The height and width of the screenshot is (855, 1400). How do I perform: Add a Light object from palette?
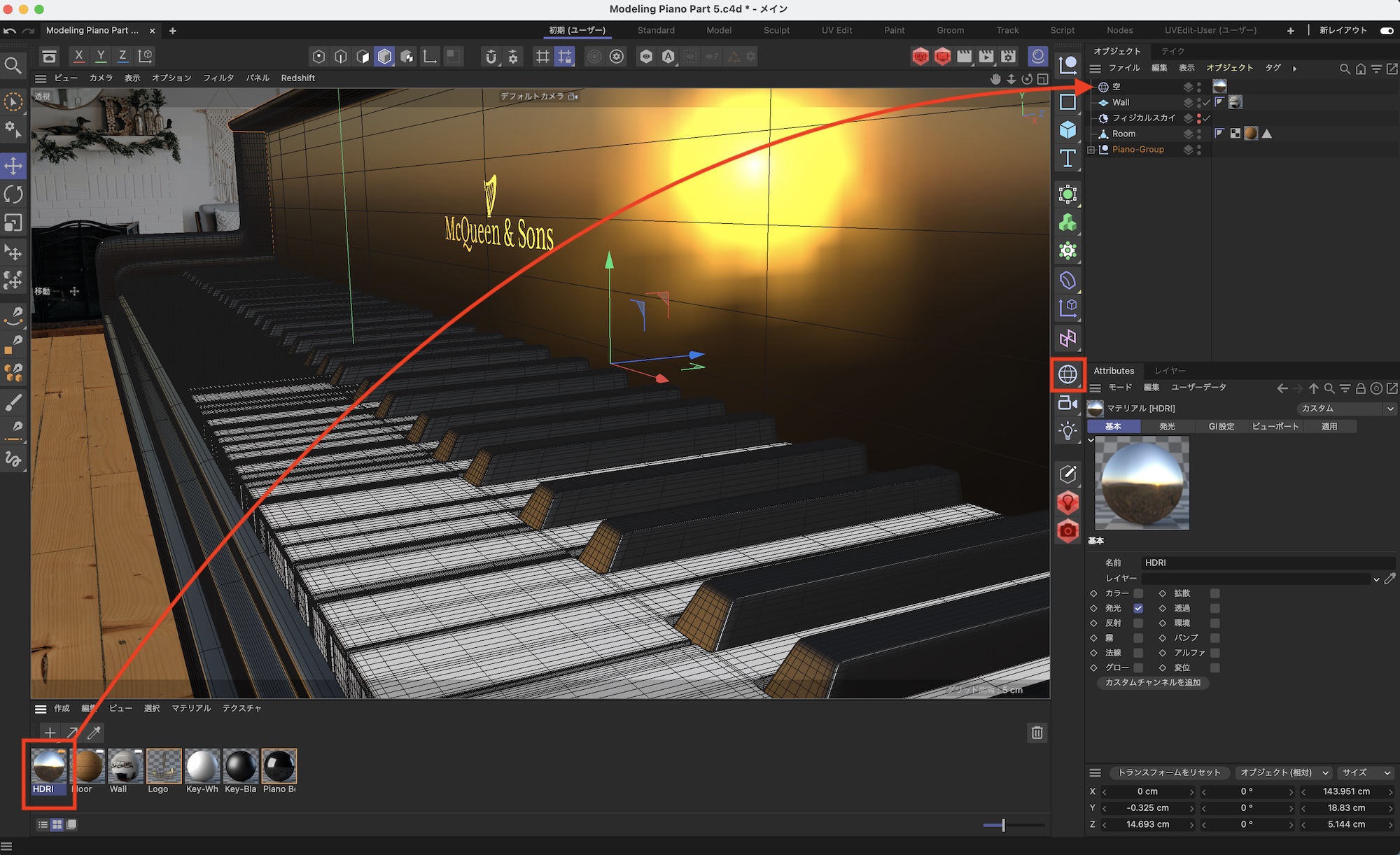1067,431
